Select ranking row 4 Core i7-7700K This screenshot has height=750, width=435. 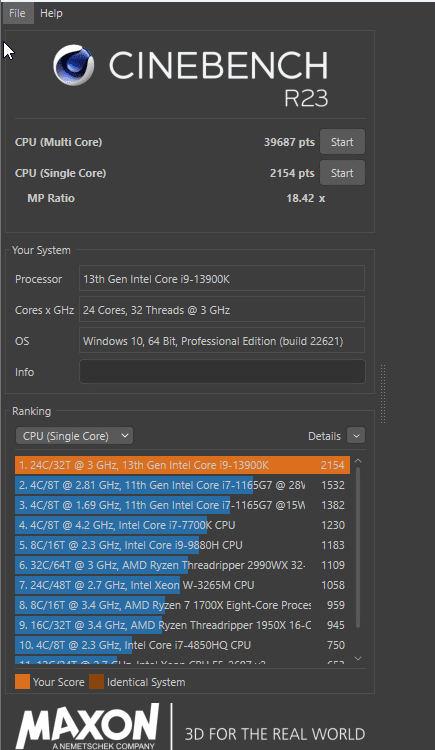pos(182,525)
